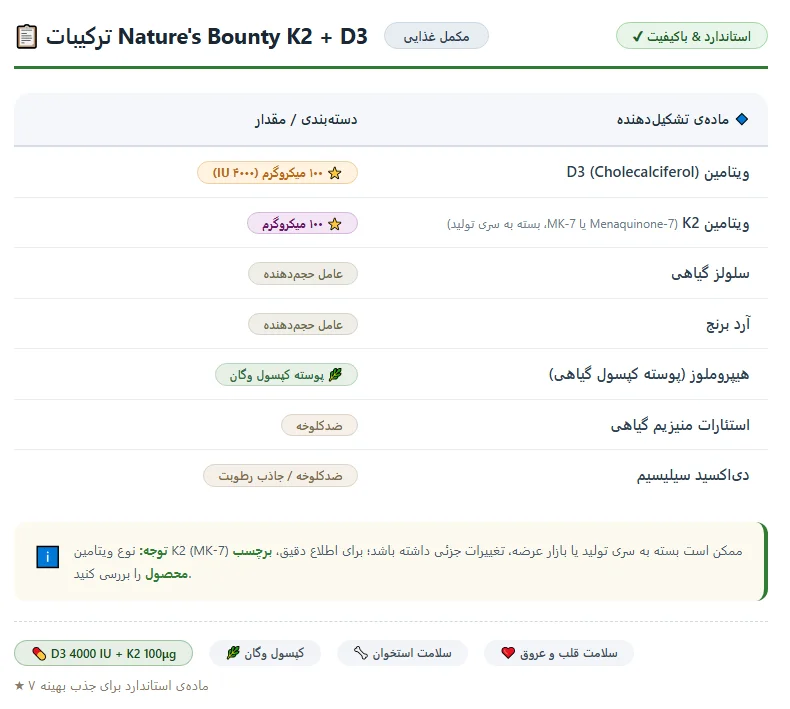Viewport: 790px width, 709px height.
Task: Select the سلامت قلب و عروق tag
Action: click(559, 653)
